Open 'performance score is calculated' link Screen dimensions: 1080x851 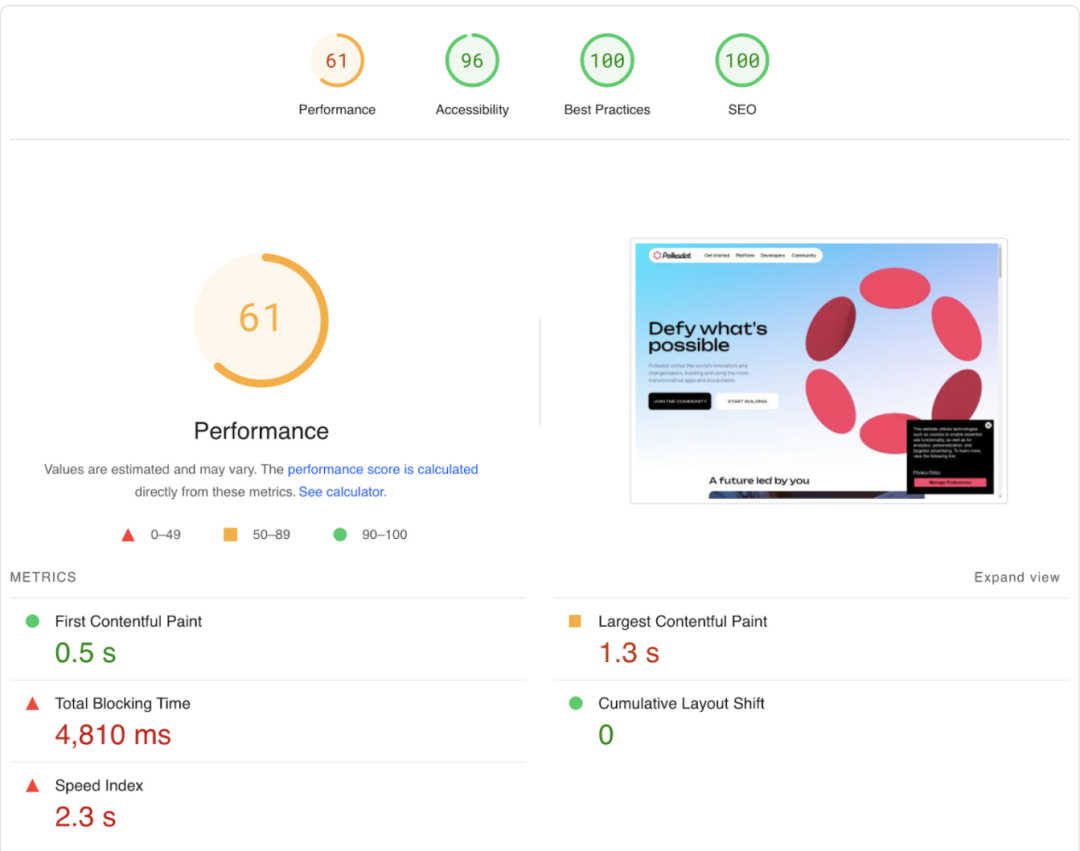pos(382,469)
